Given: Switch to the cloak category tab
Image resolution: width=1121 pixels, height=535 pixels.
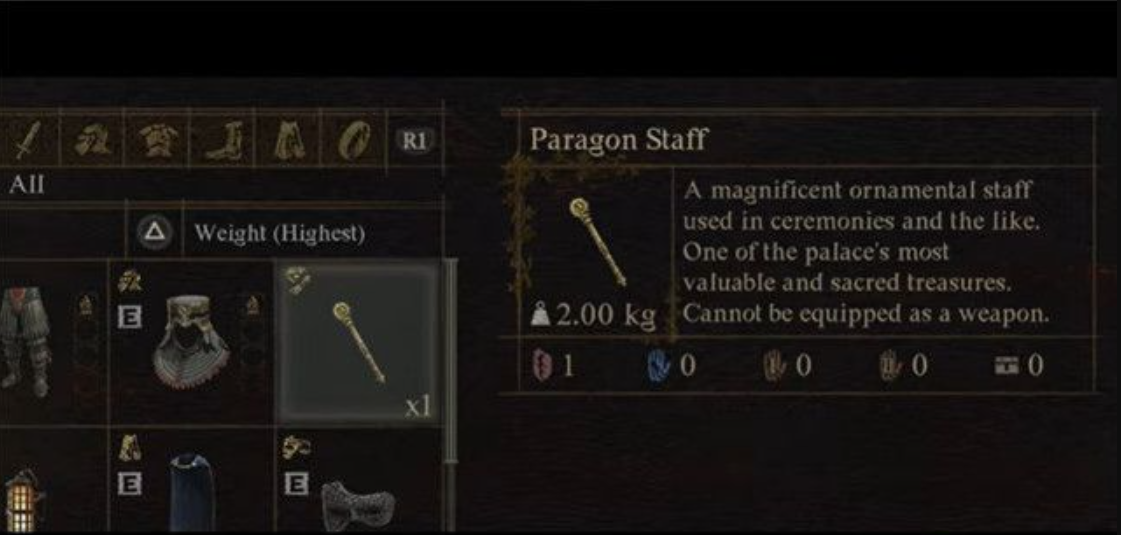Looking at the screenshot, I should point(289,140).
